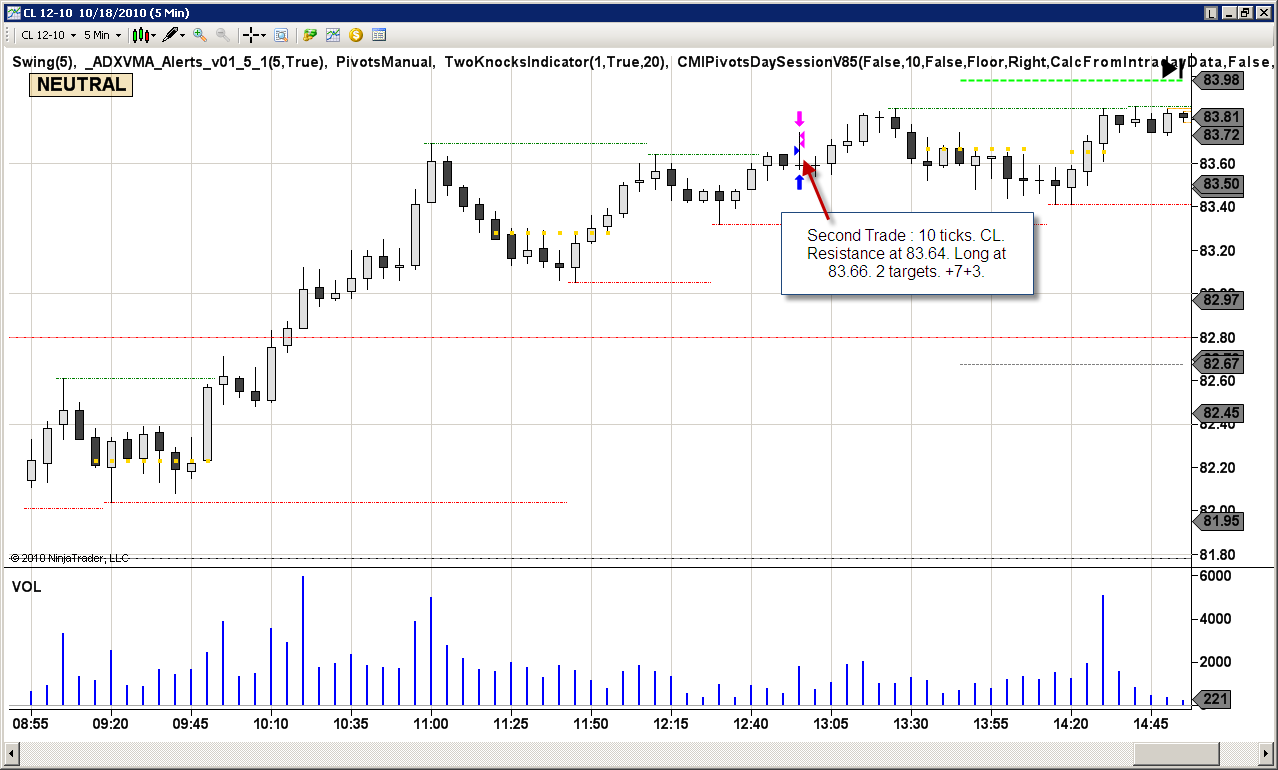Image resolution: width=1278 pixels, height=770 pixels.
Task: Click the 221 volume marker
Action: 1212,699
